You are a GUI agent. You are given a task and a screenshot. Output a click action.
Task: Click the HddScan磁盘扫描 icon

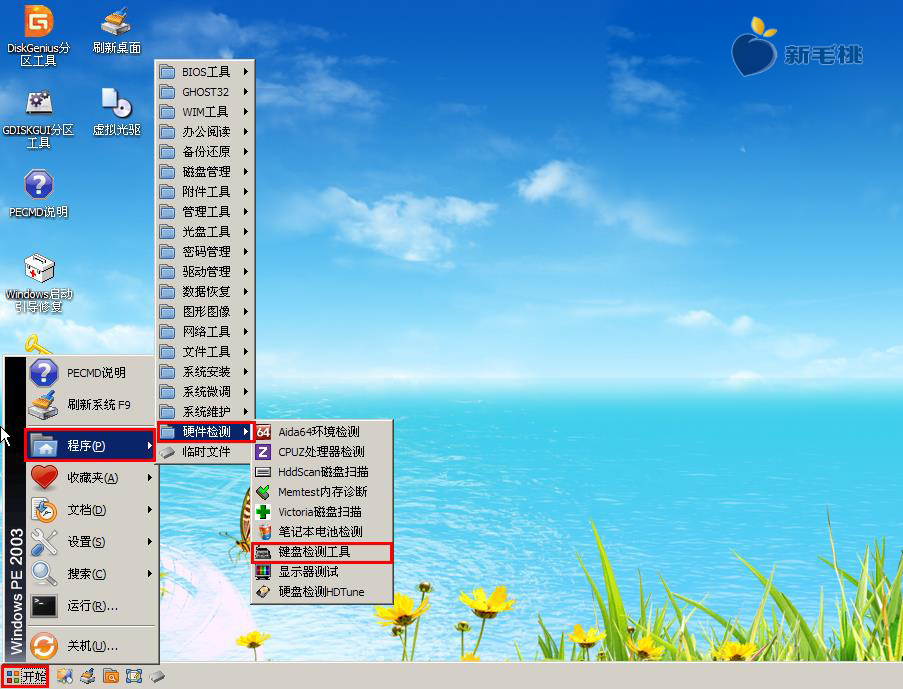point(263,472)
